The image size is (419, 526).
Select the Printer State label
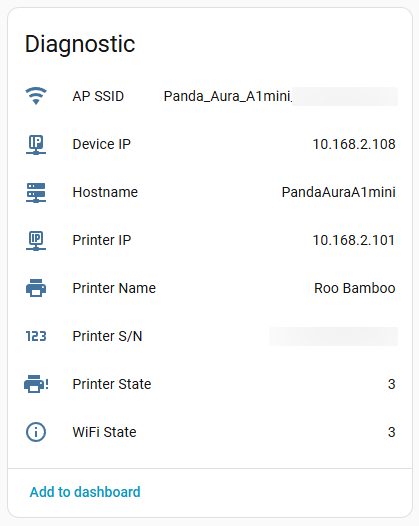pyautogui.click(x=112, y=384)
